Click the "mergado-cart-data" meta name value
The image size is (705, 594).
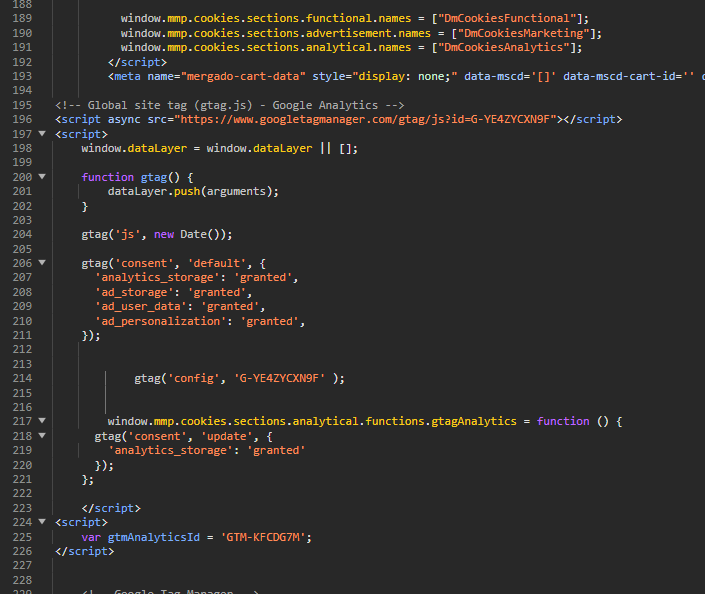point(243,76)
